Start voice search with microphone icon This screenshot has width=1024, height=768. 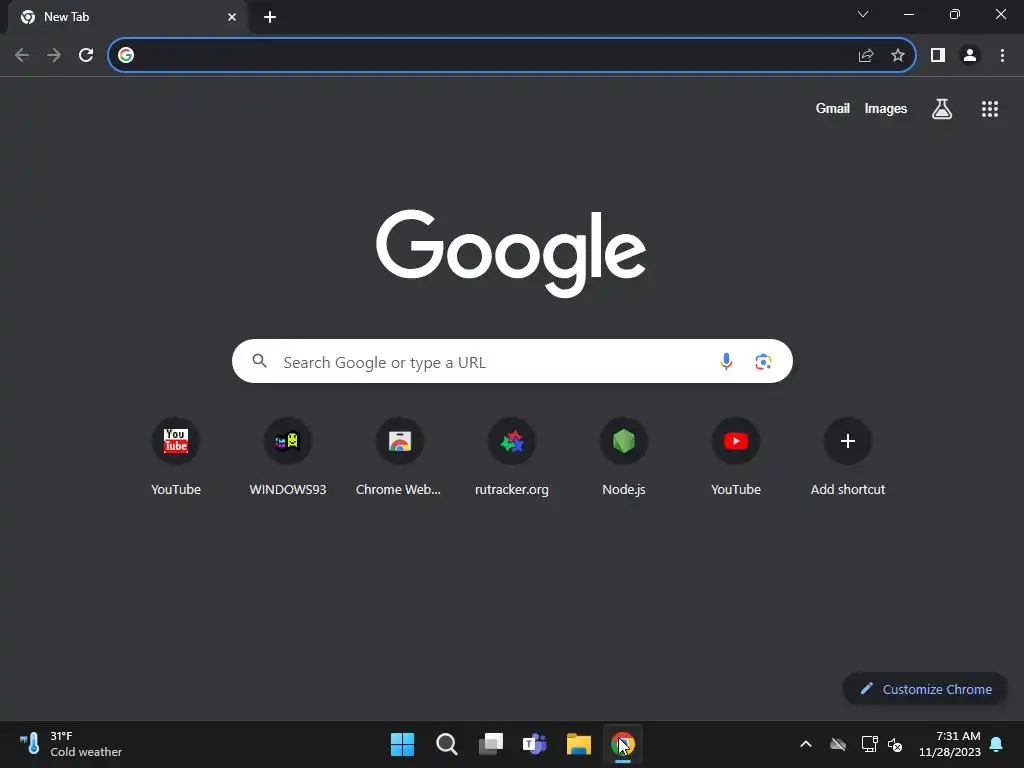pos(726,361)
